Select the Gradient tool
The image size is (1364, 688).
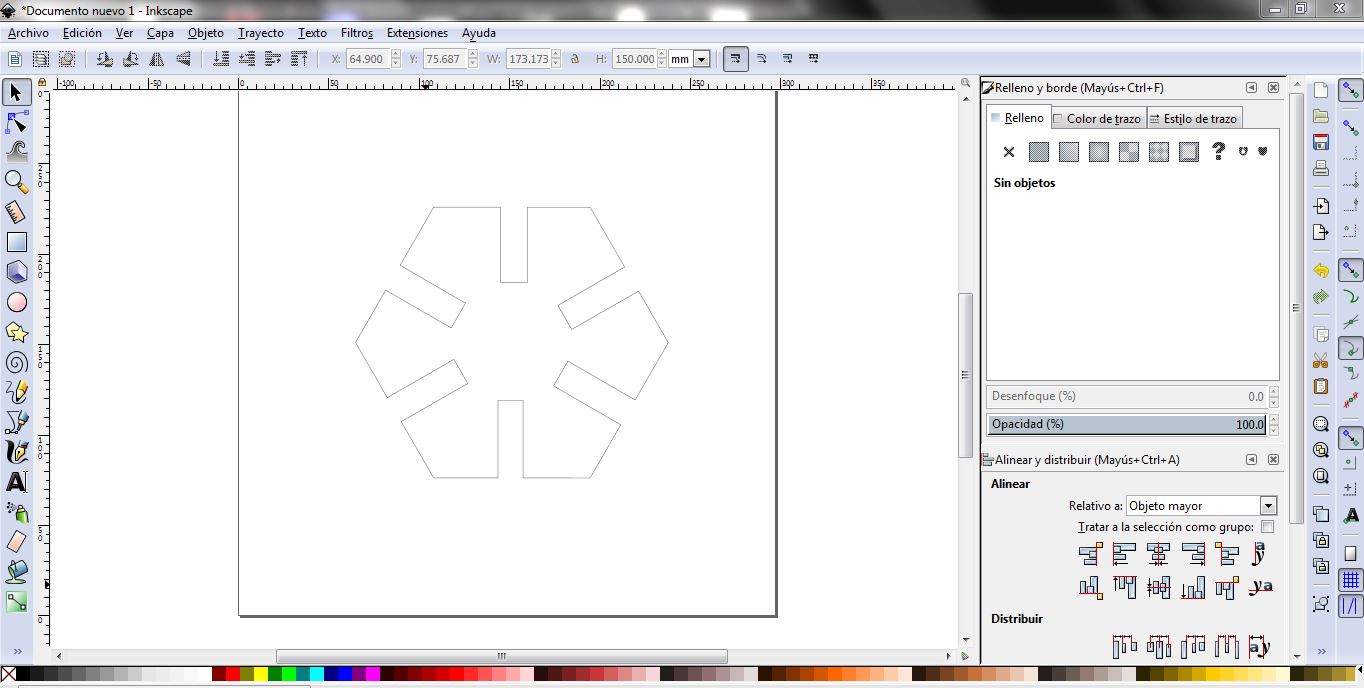[16, 602]
